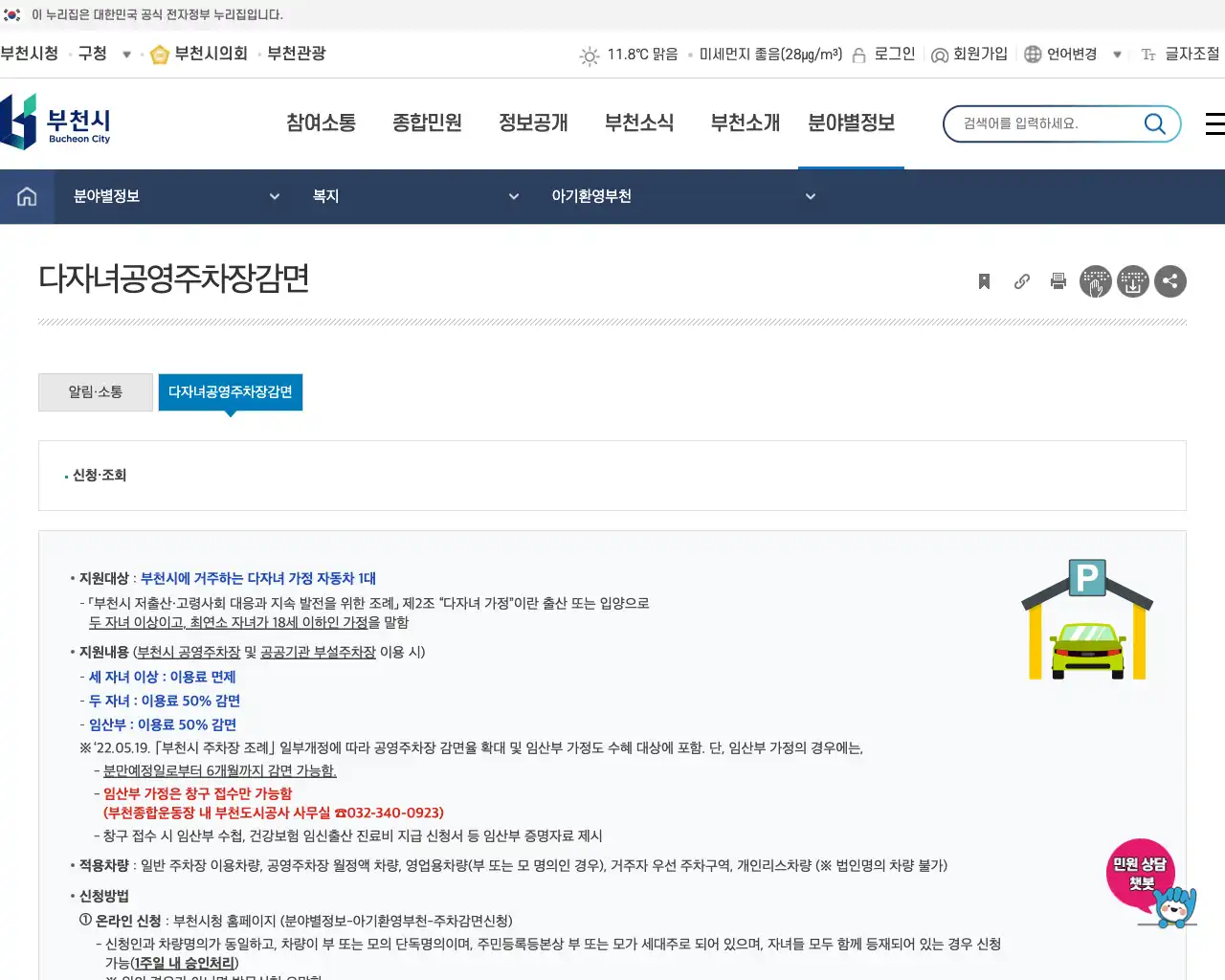Expand the 구청 dropdown
This screenshot has width=1225, height=980.
[127, 55]
